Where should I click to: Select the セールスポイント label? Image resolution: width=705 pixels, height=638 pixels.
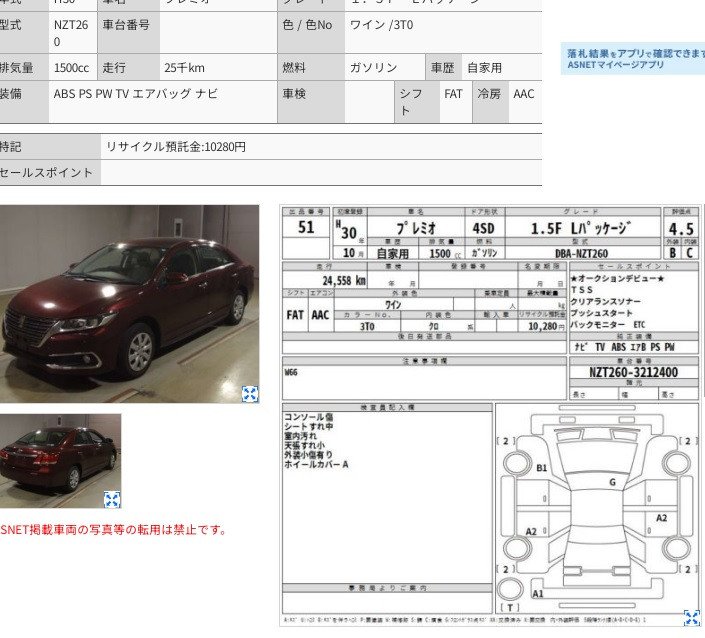pyautogui.click(x=46, y=173)
